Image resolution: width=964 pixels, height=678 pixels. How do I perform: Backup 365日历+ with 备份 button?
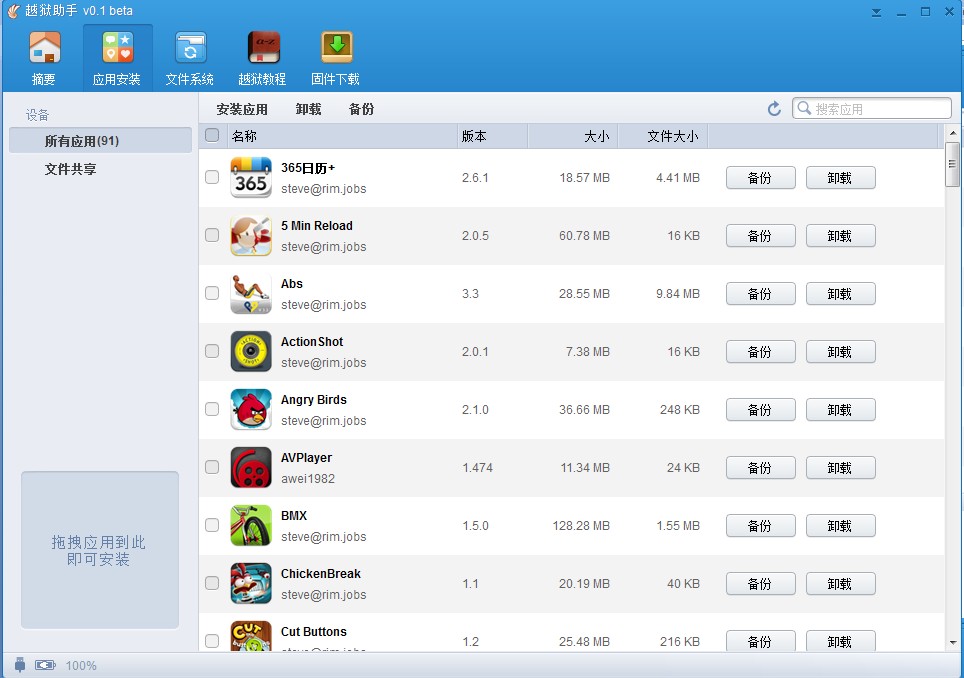[x=761, y=178]
